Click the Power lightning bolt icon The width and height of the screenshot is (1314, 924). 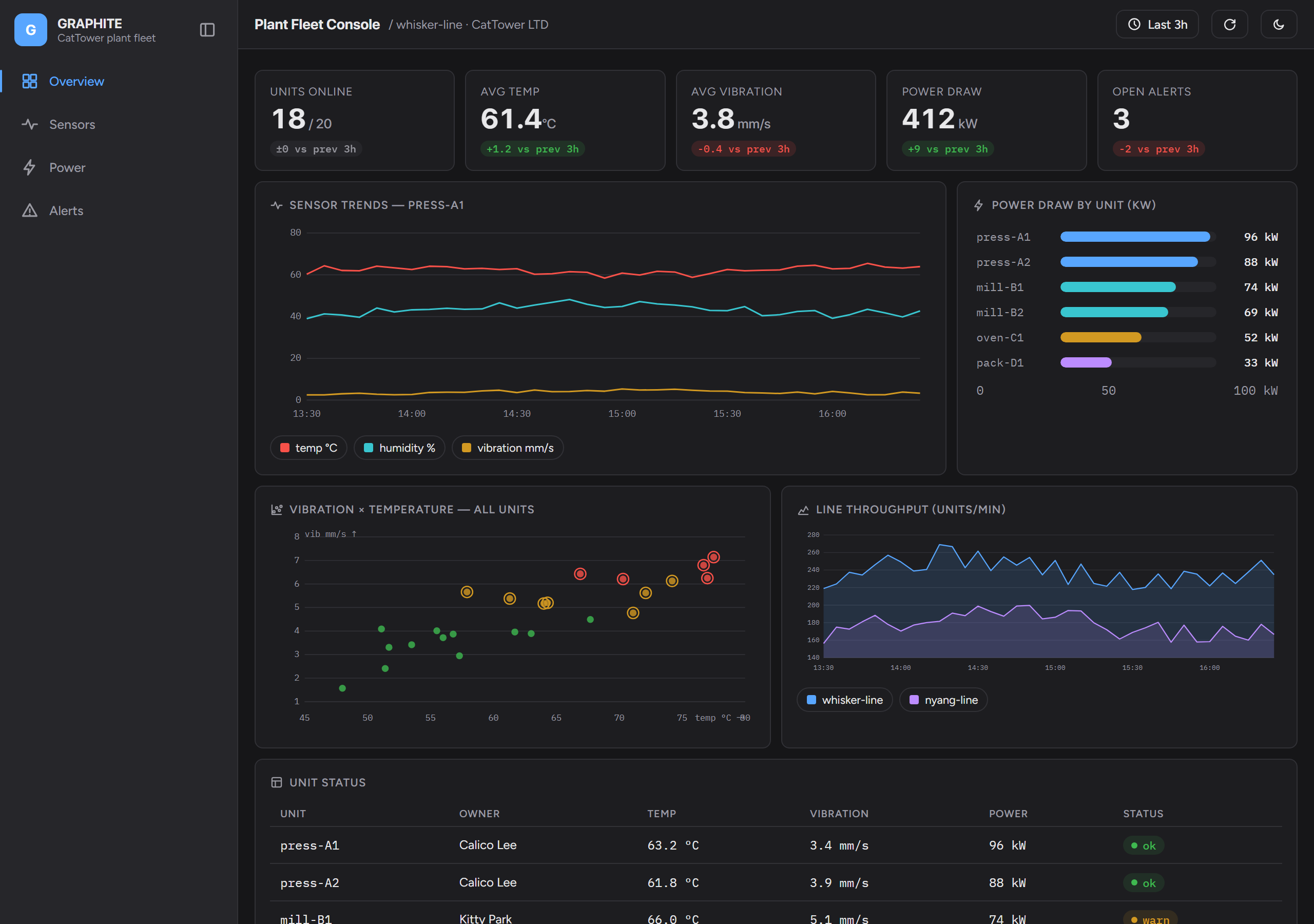(x=30, y=167)
